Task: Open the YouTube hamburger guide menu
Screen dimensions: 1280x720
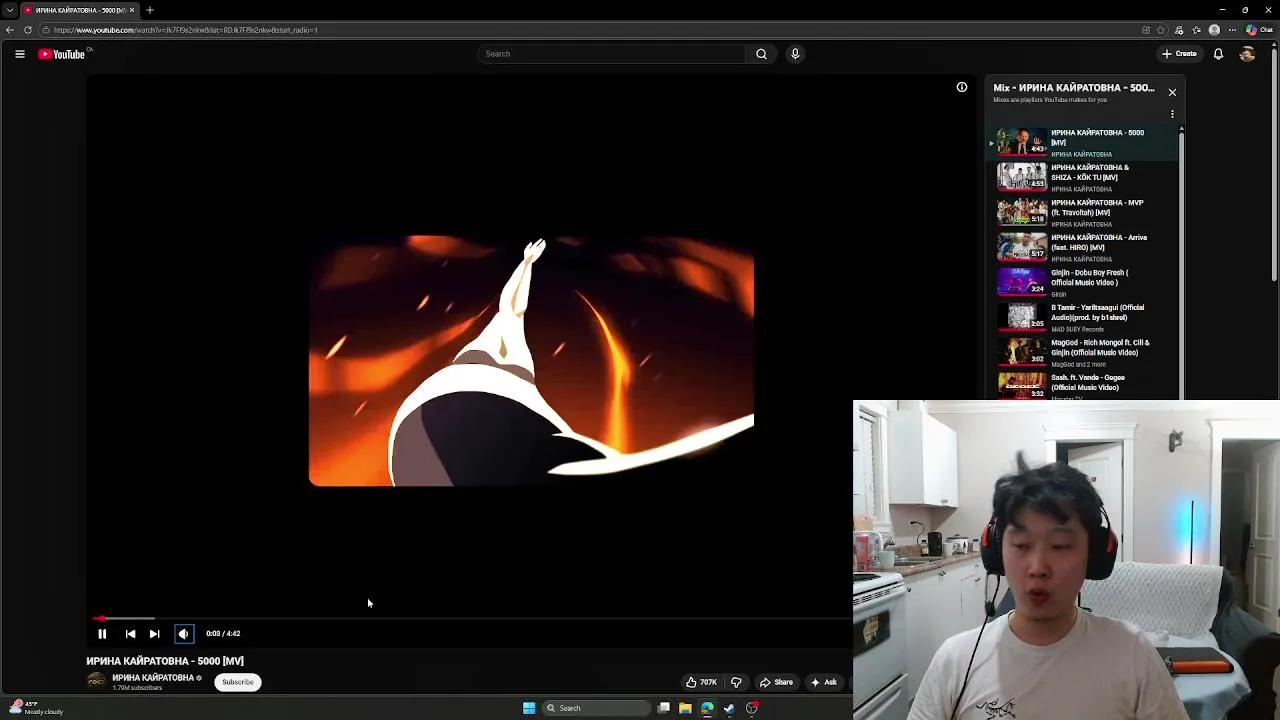Action: click(x=20, y=54)
